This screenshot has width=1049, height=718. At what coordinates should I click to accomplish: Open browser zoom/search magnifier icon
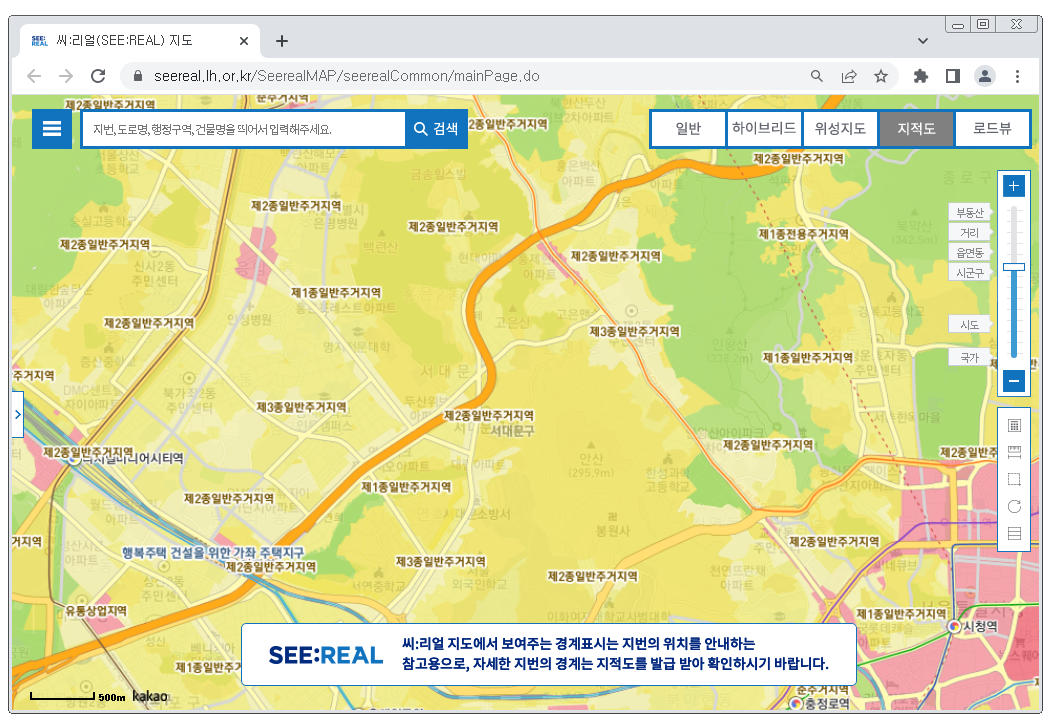tap(817, 76)
